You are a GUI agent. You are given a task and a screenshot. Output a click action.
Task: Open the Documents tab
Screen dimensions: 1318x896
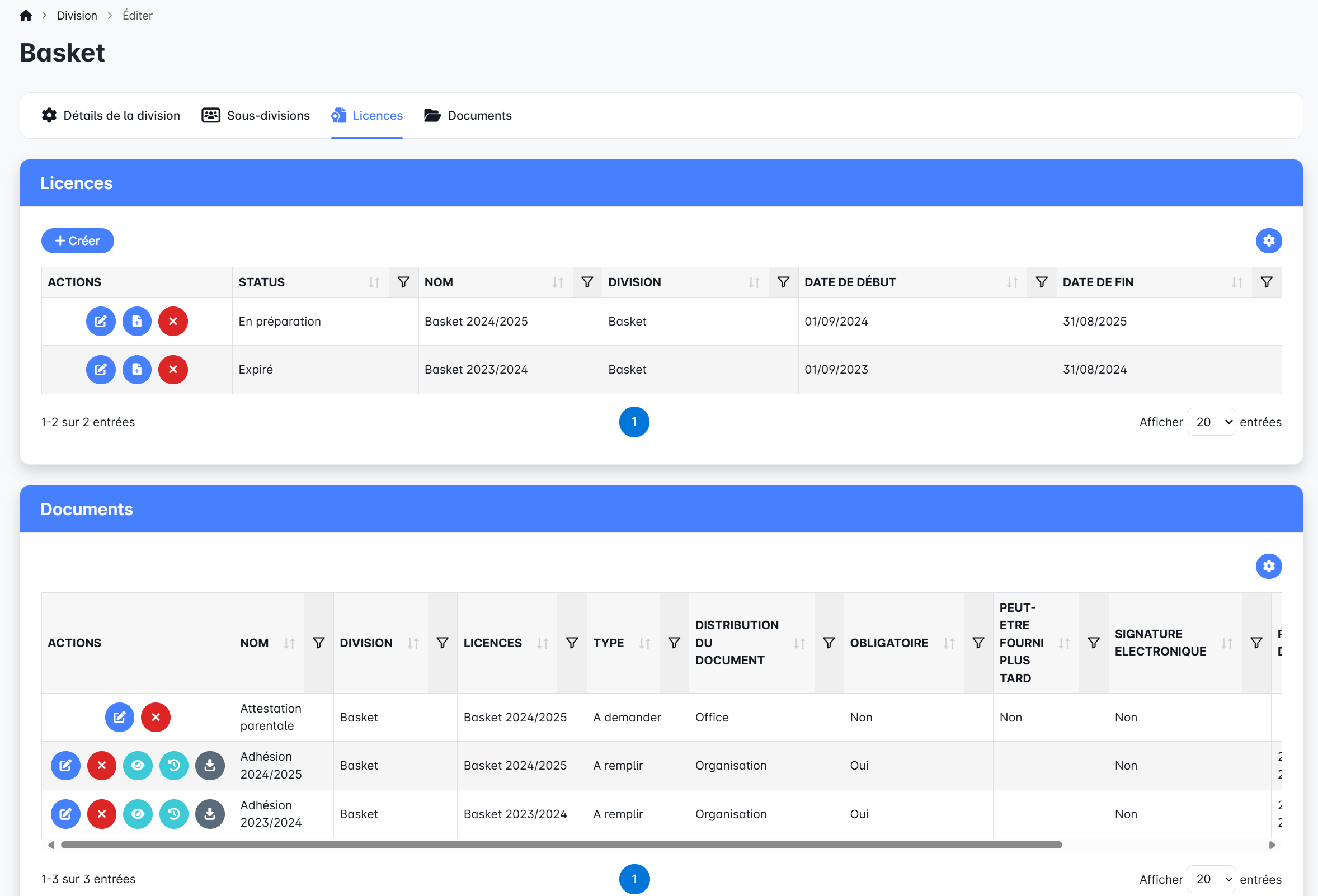(468, 116)
